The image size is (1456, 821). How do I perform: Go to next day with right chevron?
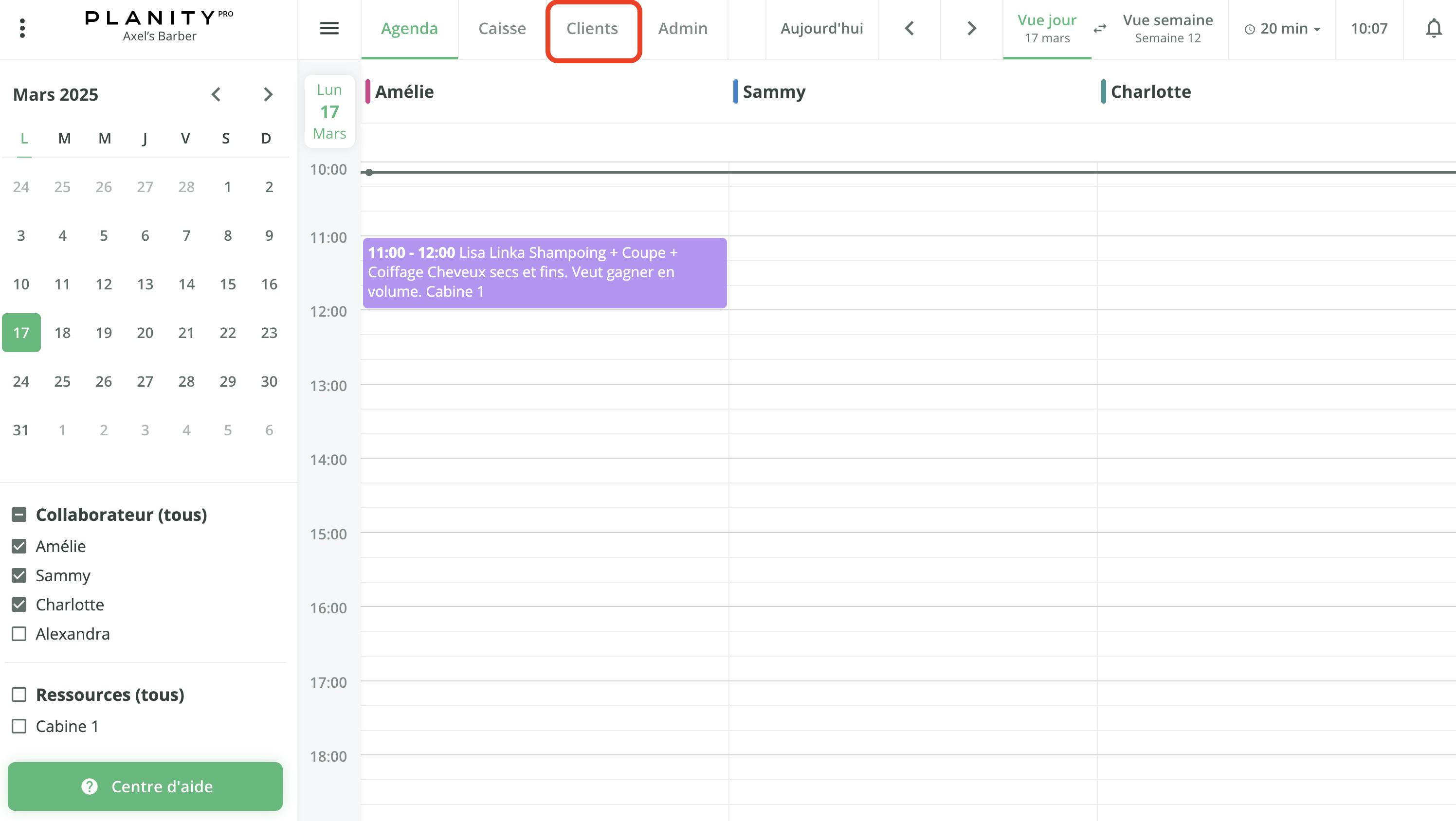971,28
